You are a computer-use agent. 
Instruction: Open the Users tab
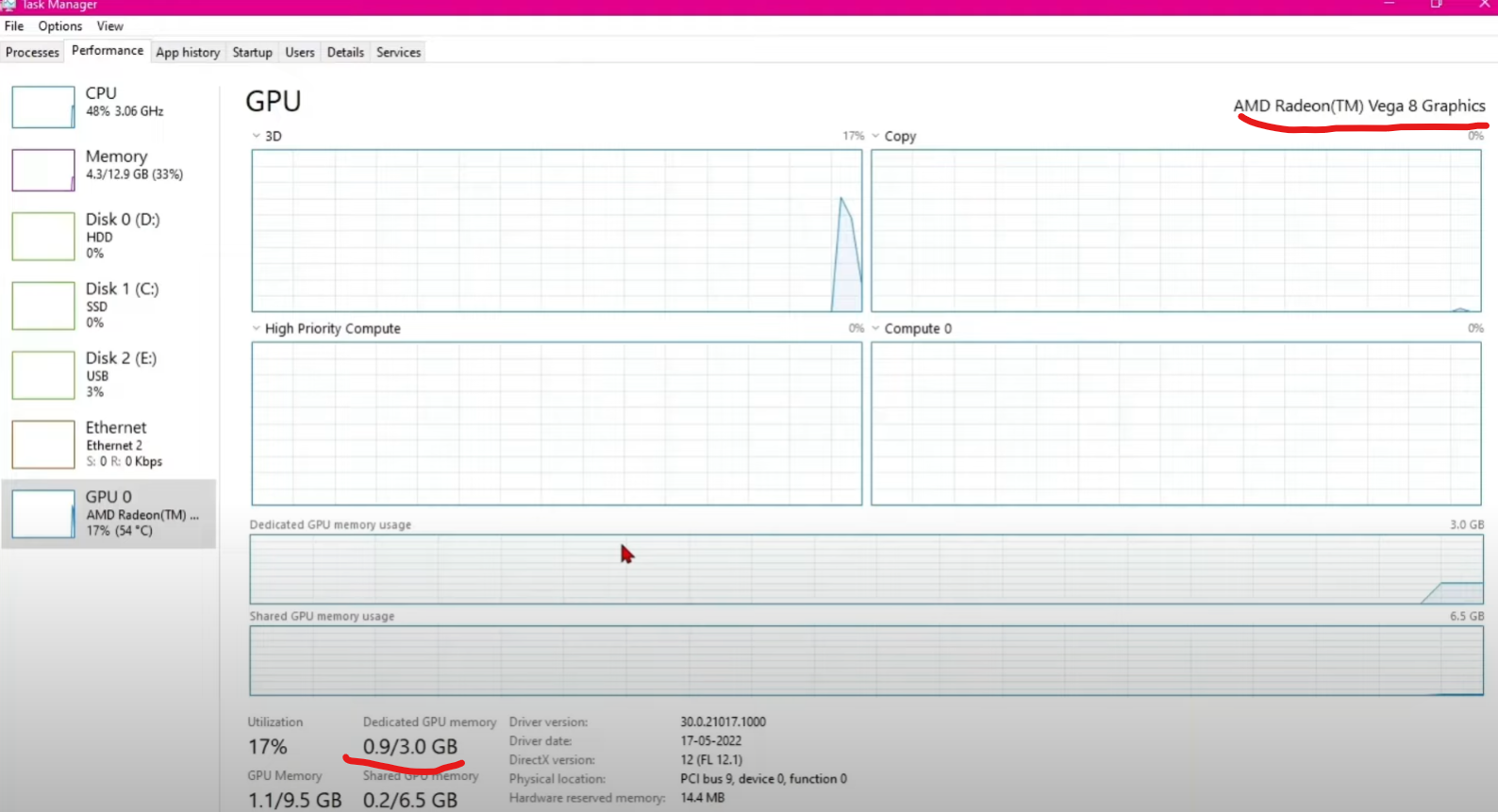coord(300,53)
